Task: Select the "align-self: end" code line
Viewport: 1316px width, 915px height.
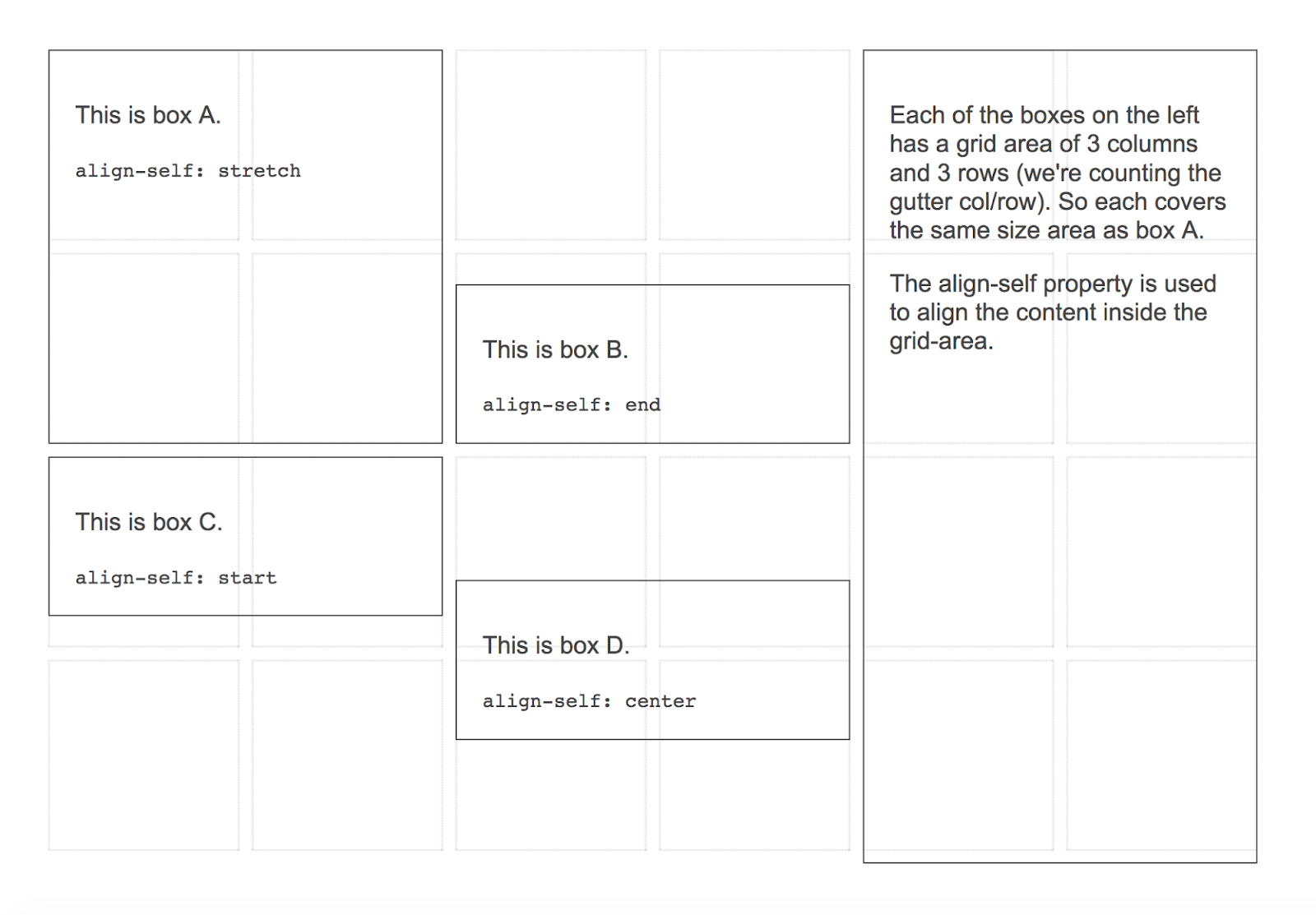Action: [571, 405]
